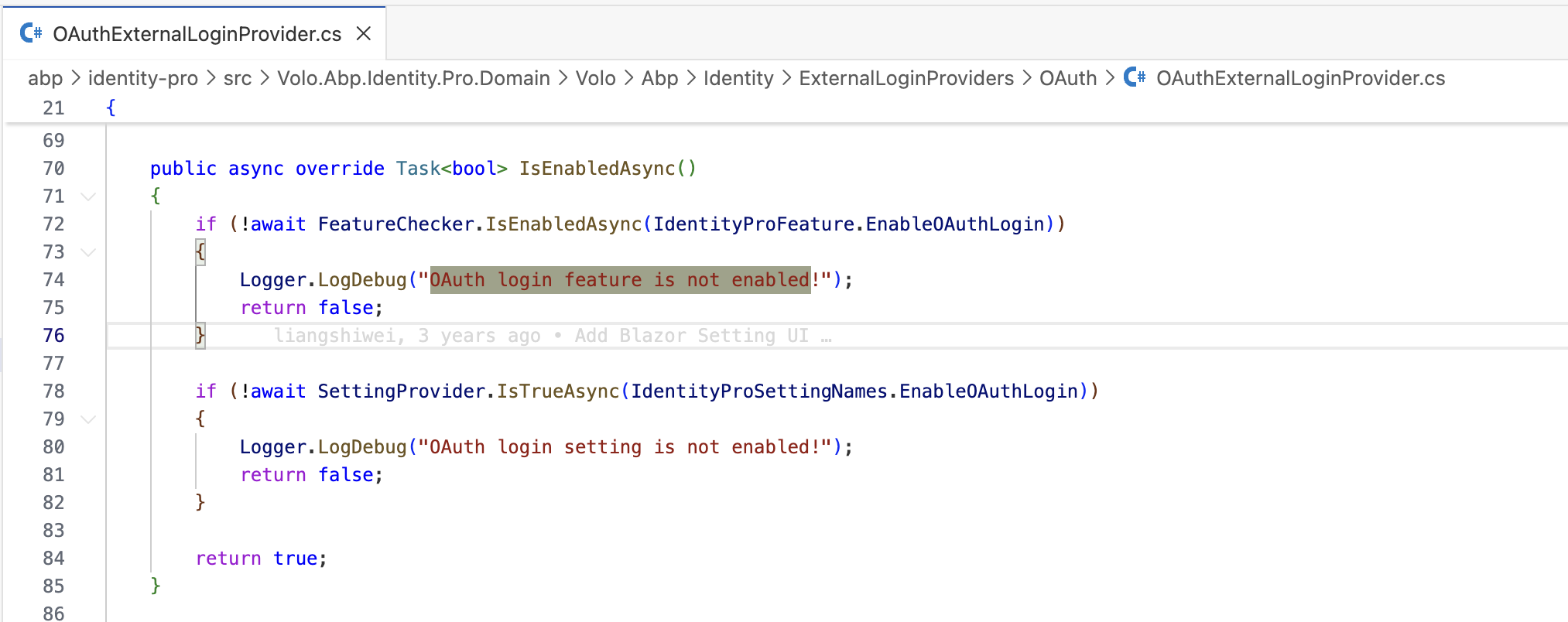Open the identity-pro breadcrumb folder
1568x622 pixels.
[x=142, y=78]
